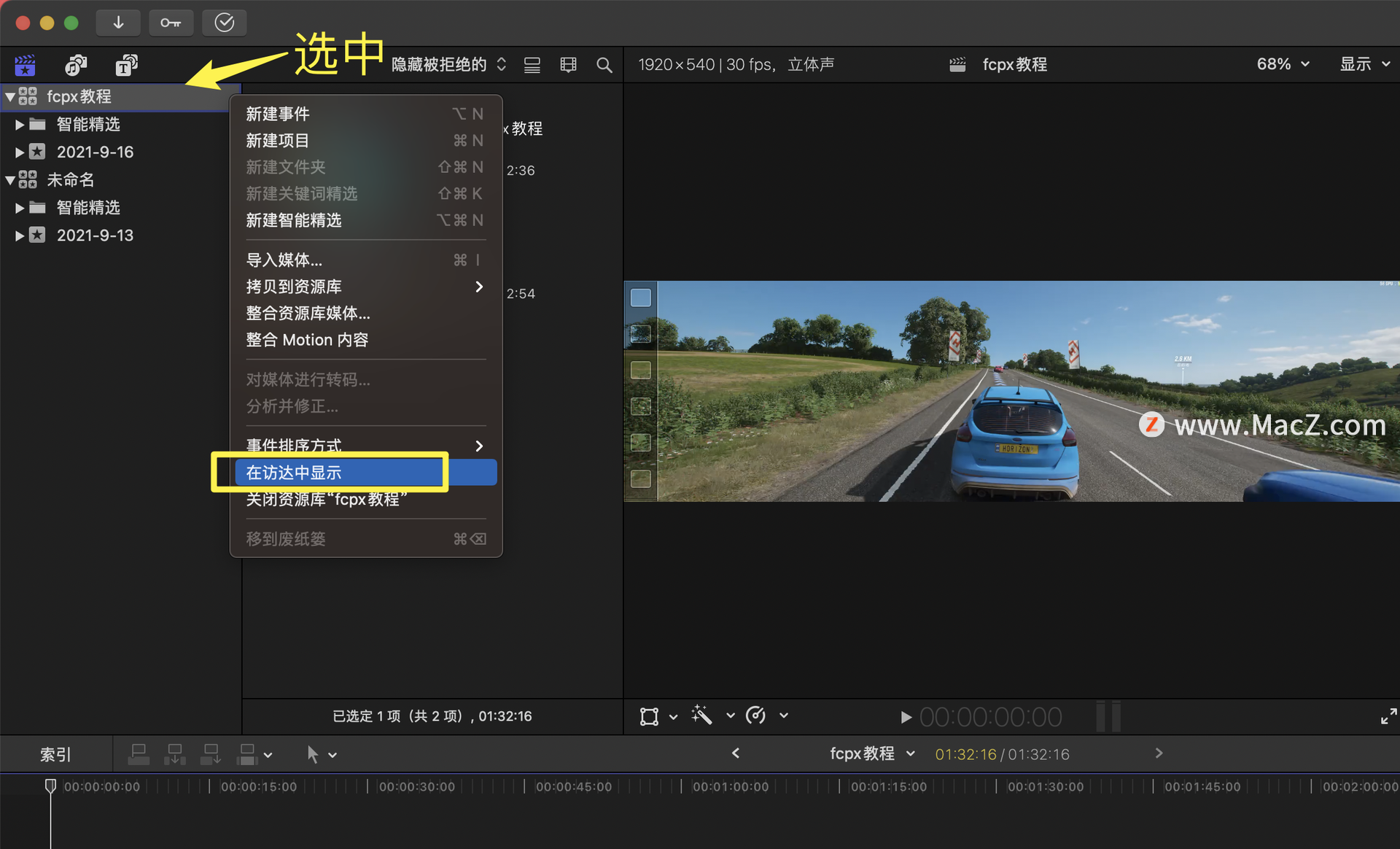The image size is (1400, 849).
Task: Open the 68% zoom level dropdown
Action: (1283, 64)
